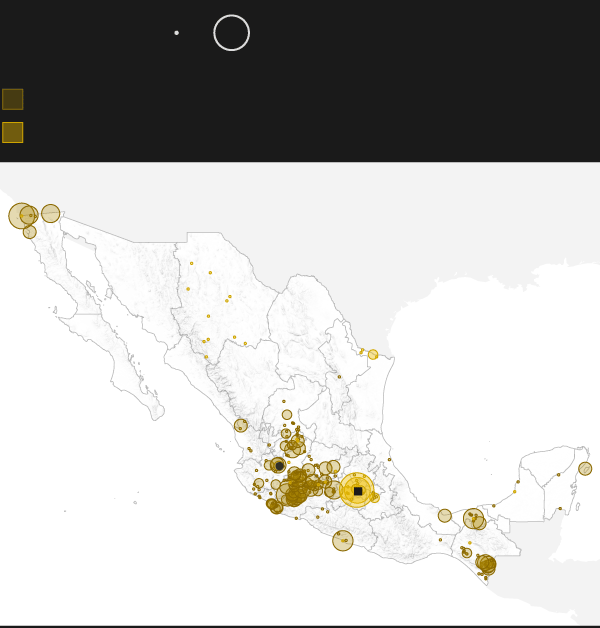Select the large bubble on the southern Pacific coast
This screenshot has height=628, width=600.
coord(343,540)
